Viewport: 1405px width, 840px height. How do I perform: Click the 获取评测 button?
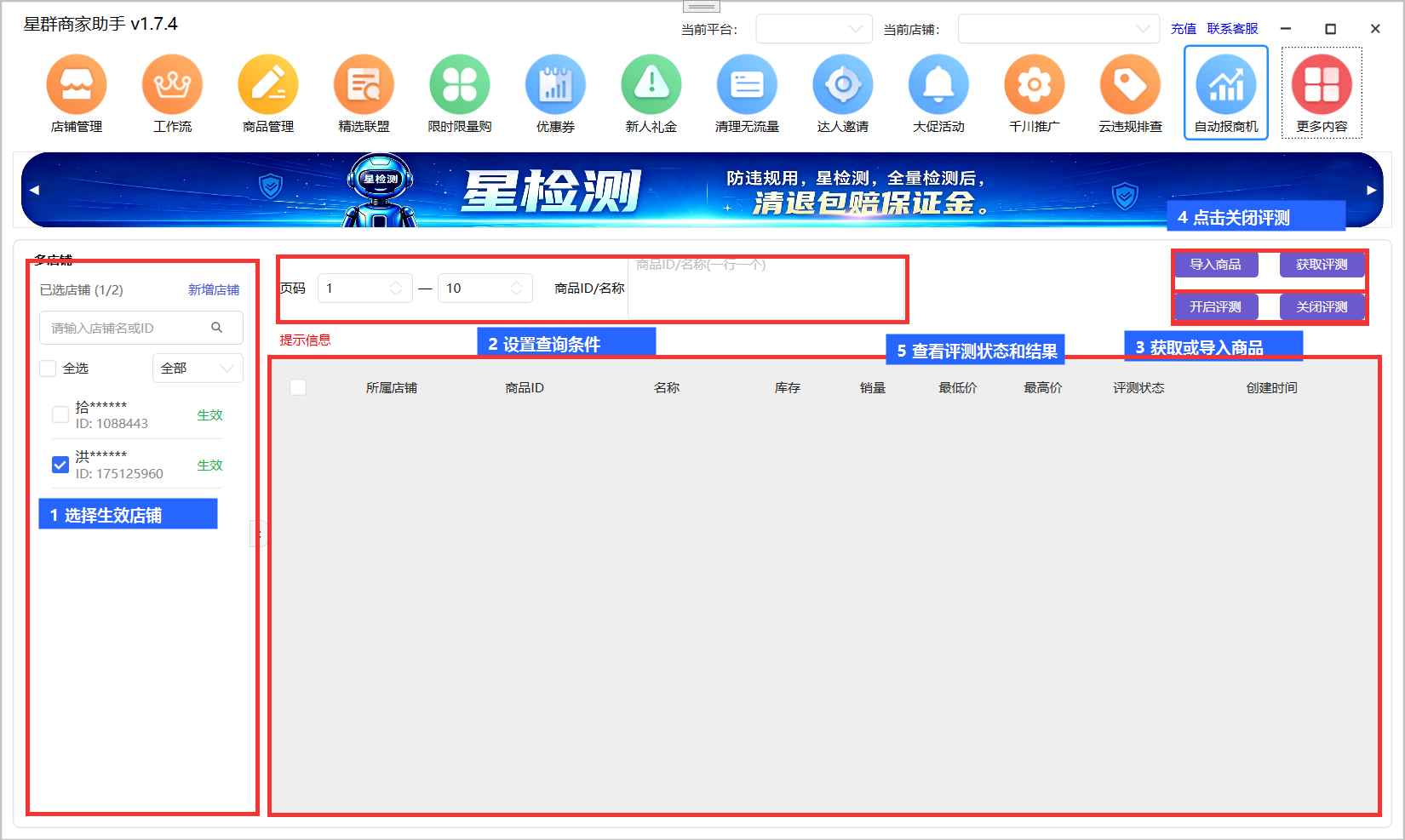coord(1322,265)
